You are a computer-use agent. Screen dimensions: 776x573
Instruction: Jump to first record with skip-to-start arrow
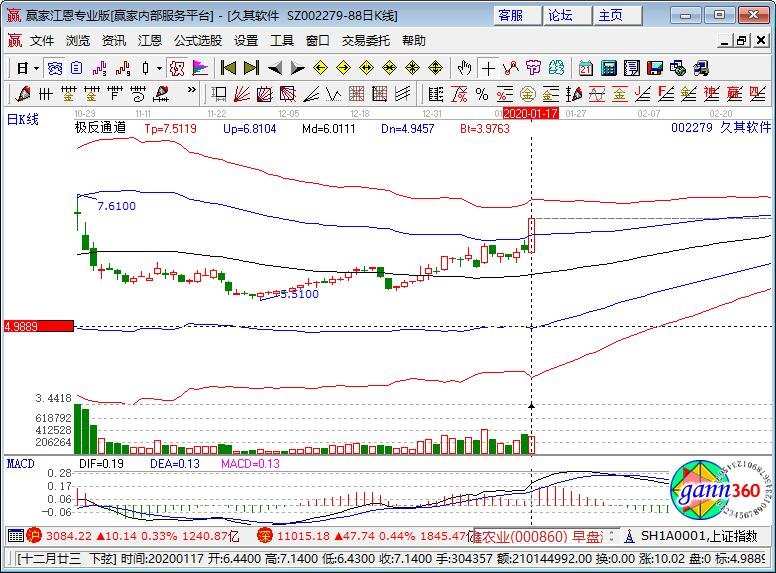click(x=228, y=68)
